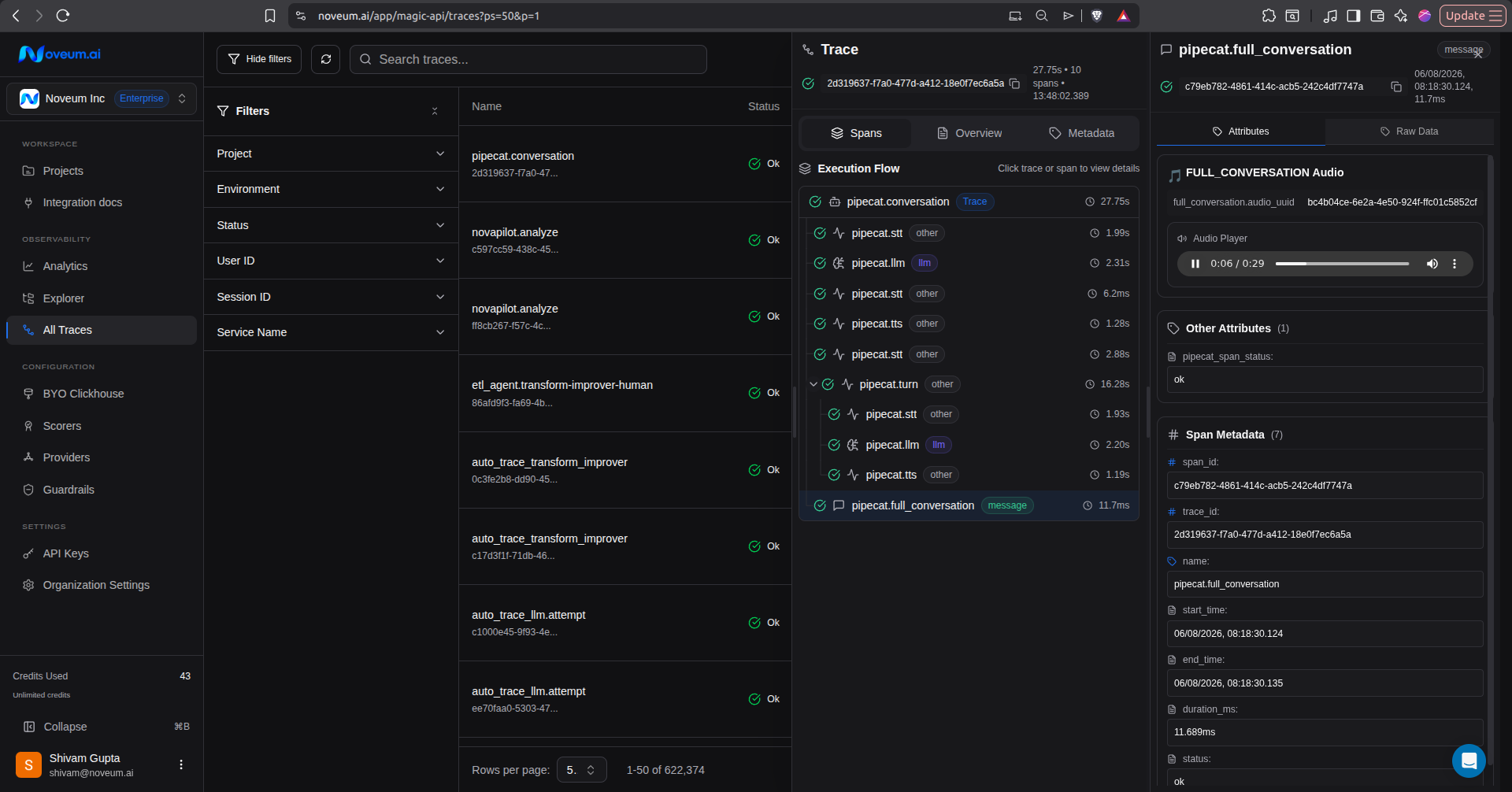Open API Keys settings
The height and width of the screenshot is (792, 1512).
pos(101,553)
